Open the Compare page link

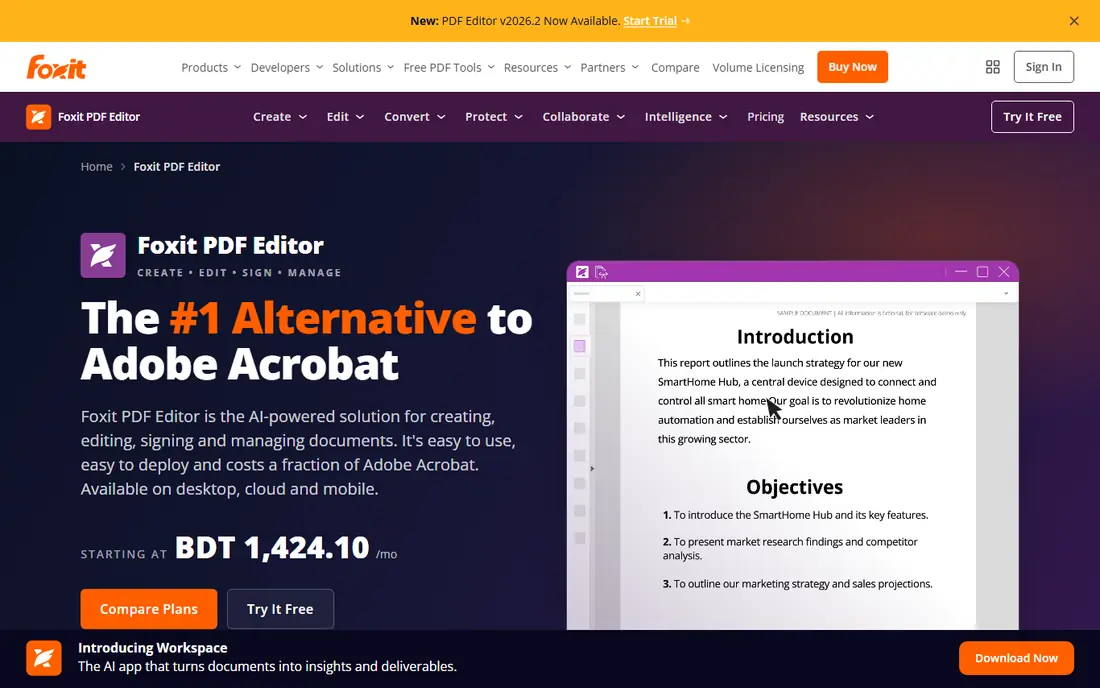tap(675, 67)
